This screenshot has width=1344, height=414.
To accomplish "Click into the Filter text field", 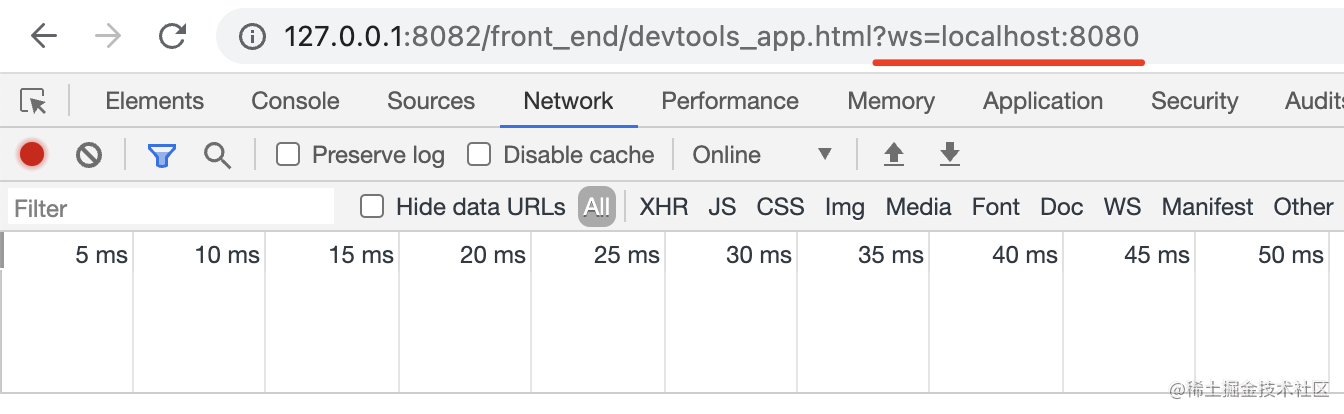I will click(170, 208).
